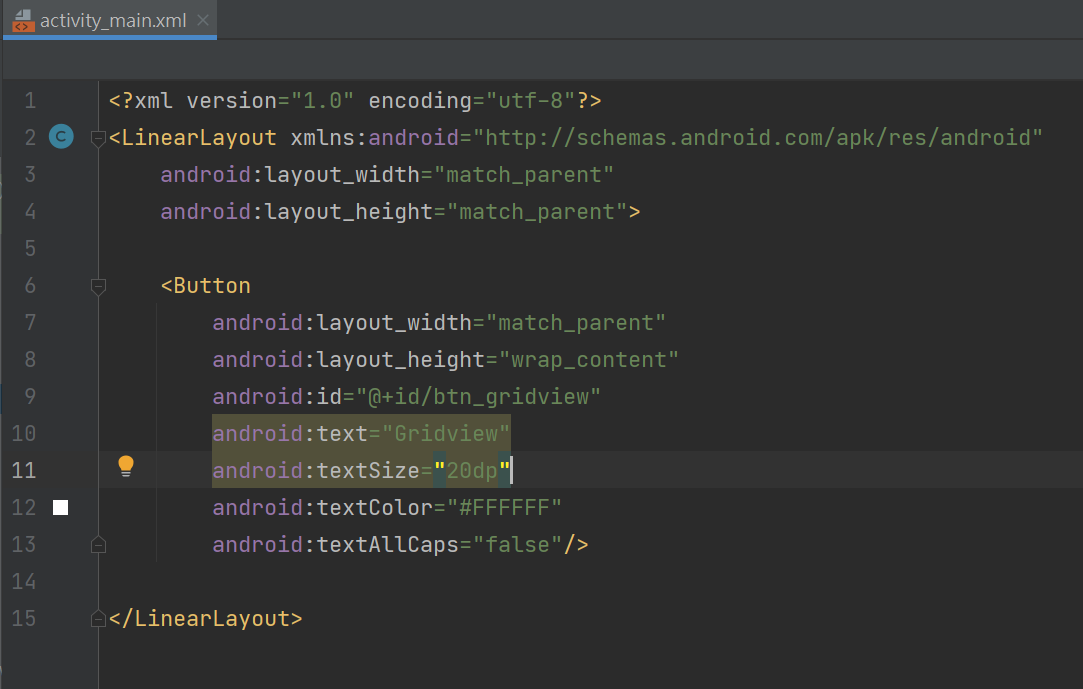The height and width of the screenshot is (689, 1083).
Task: Open the schemas.android.com namespace URL
Action: (x=758, y=138)
